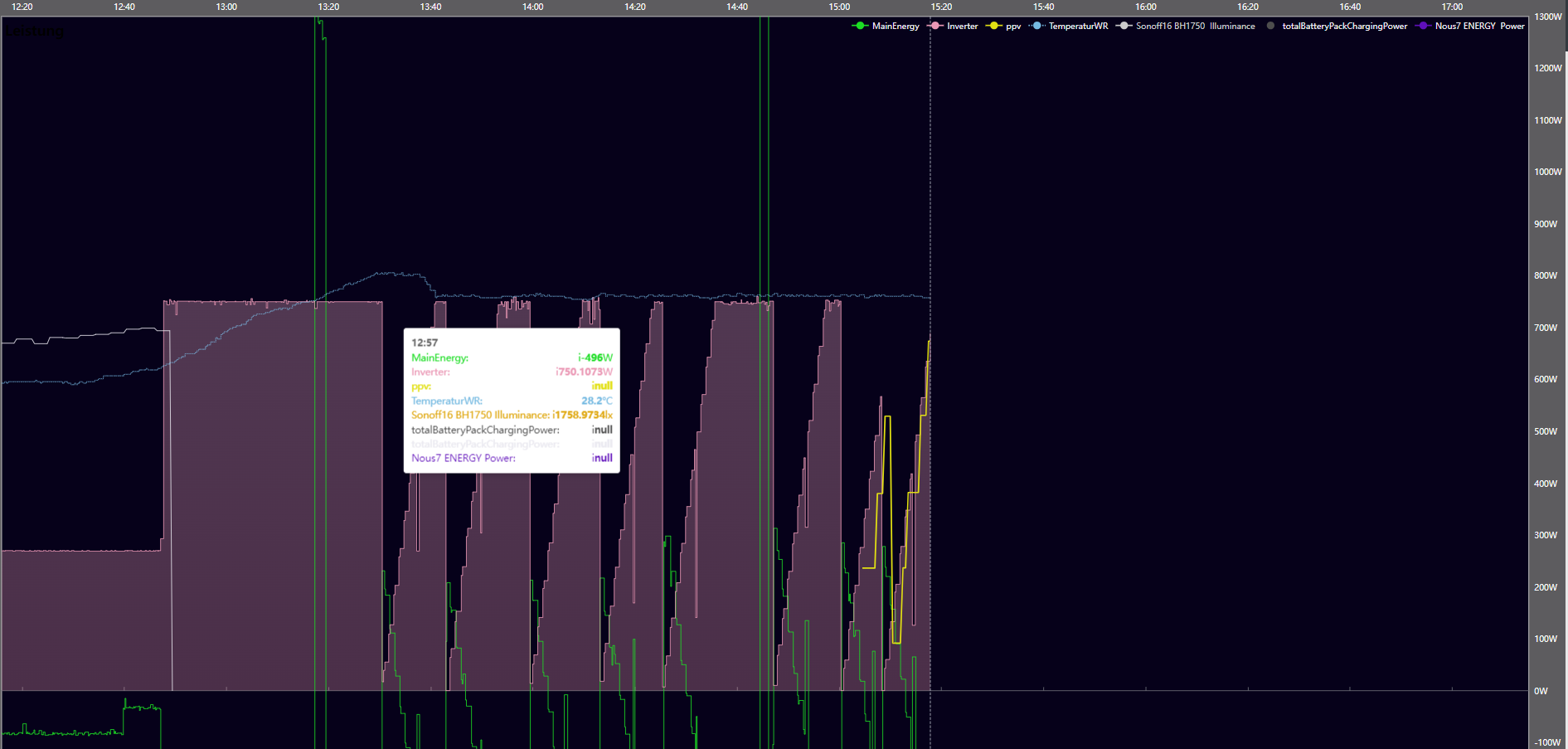The image size is (1568, 749).
Task: Click the 800W power axis label
Action: click(x=1546, y=275)
